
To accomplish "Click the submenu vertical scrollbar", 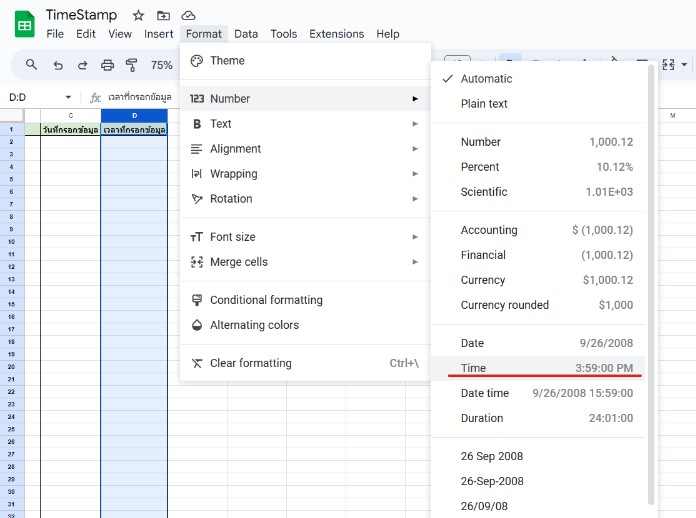I will click(651, 284).
